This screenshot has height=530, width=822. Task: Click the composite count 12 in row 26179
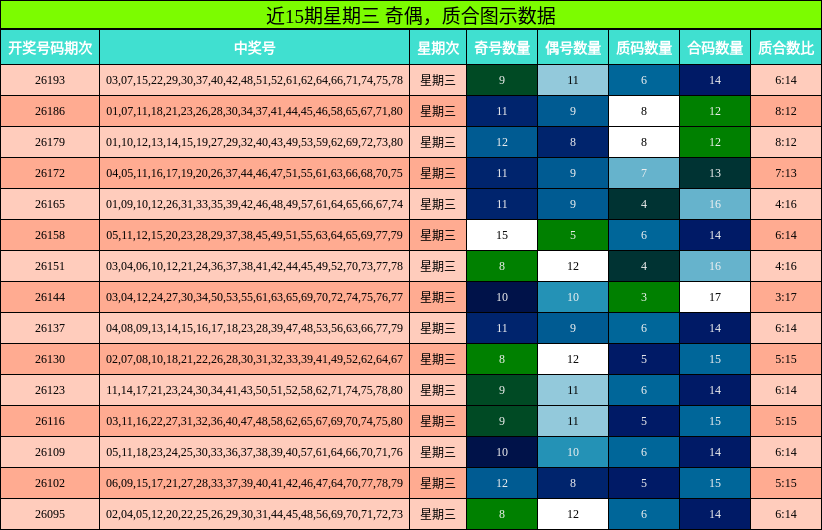[x=715, y=142]
